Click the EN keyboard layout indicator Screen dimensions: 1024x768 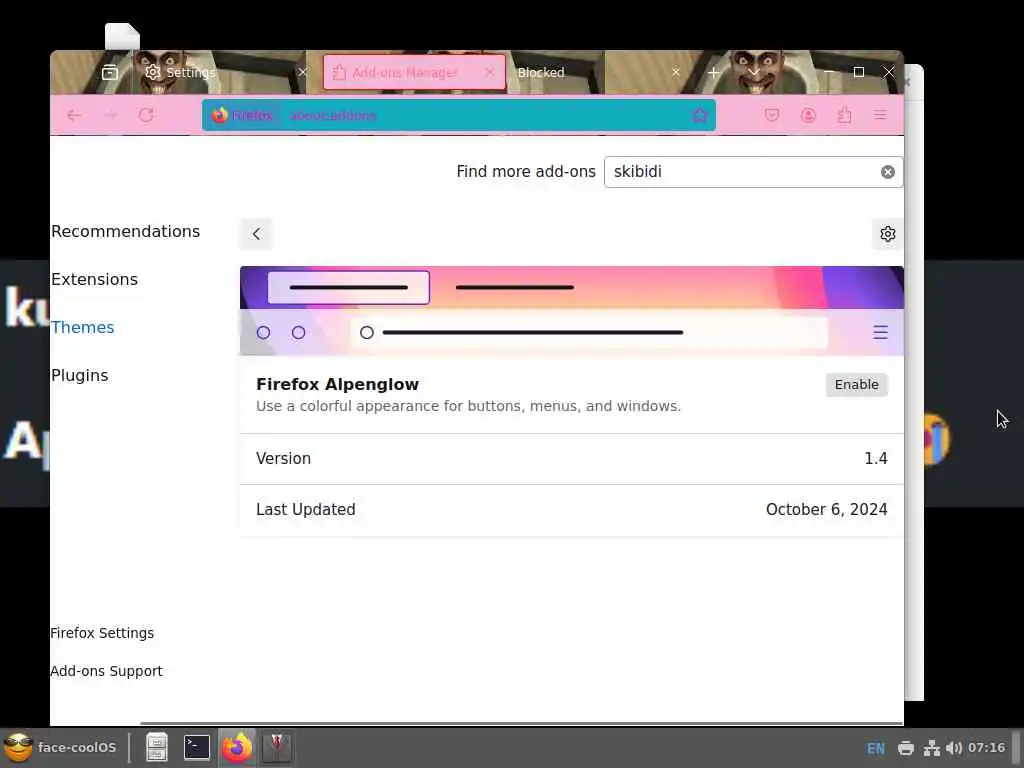(x=876, y=748)
